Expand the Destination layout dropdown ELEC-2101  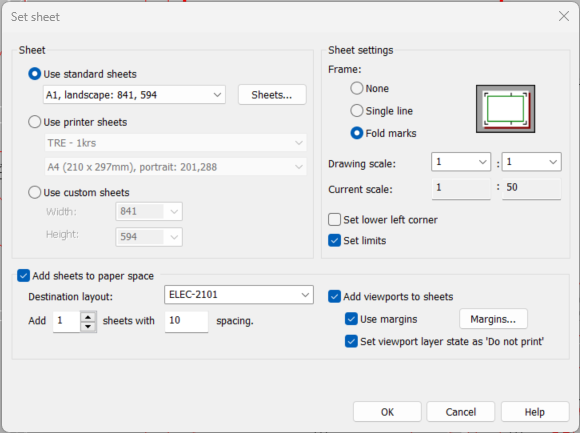[239, 295]
